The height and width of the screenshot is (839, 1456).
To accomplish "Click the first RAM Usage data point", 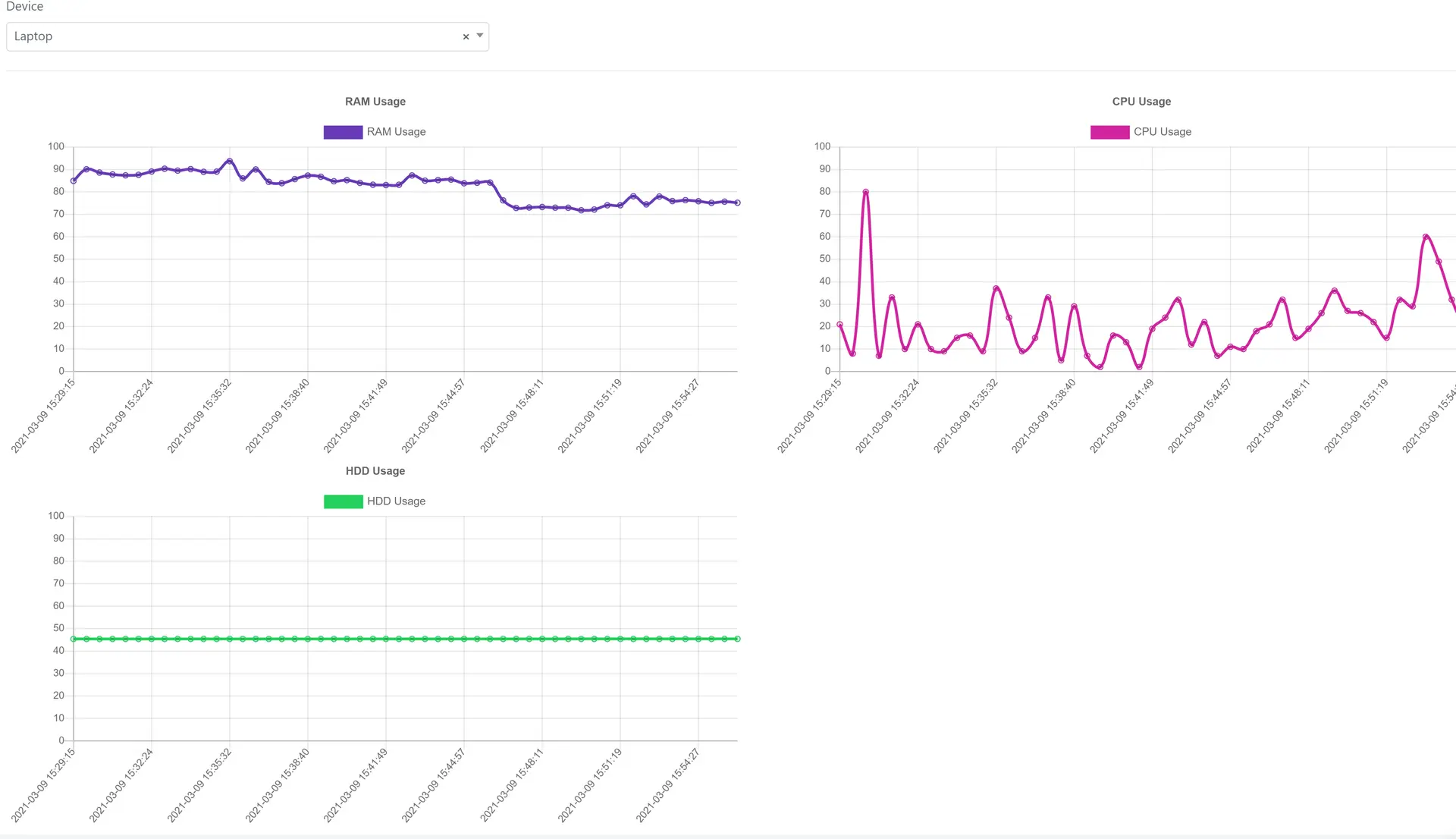I will [74, 181].
